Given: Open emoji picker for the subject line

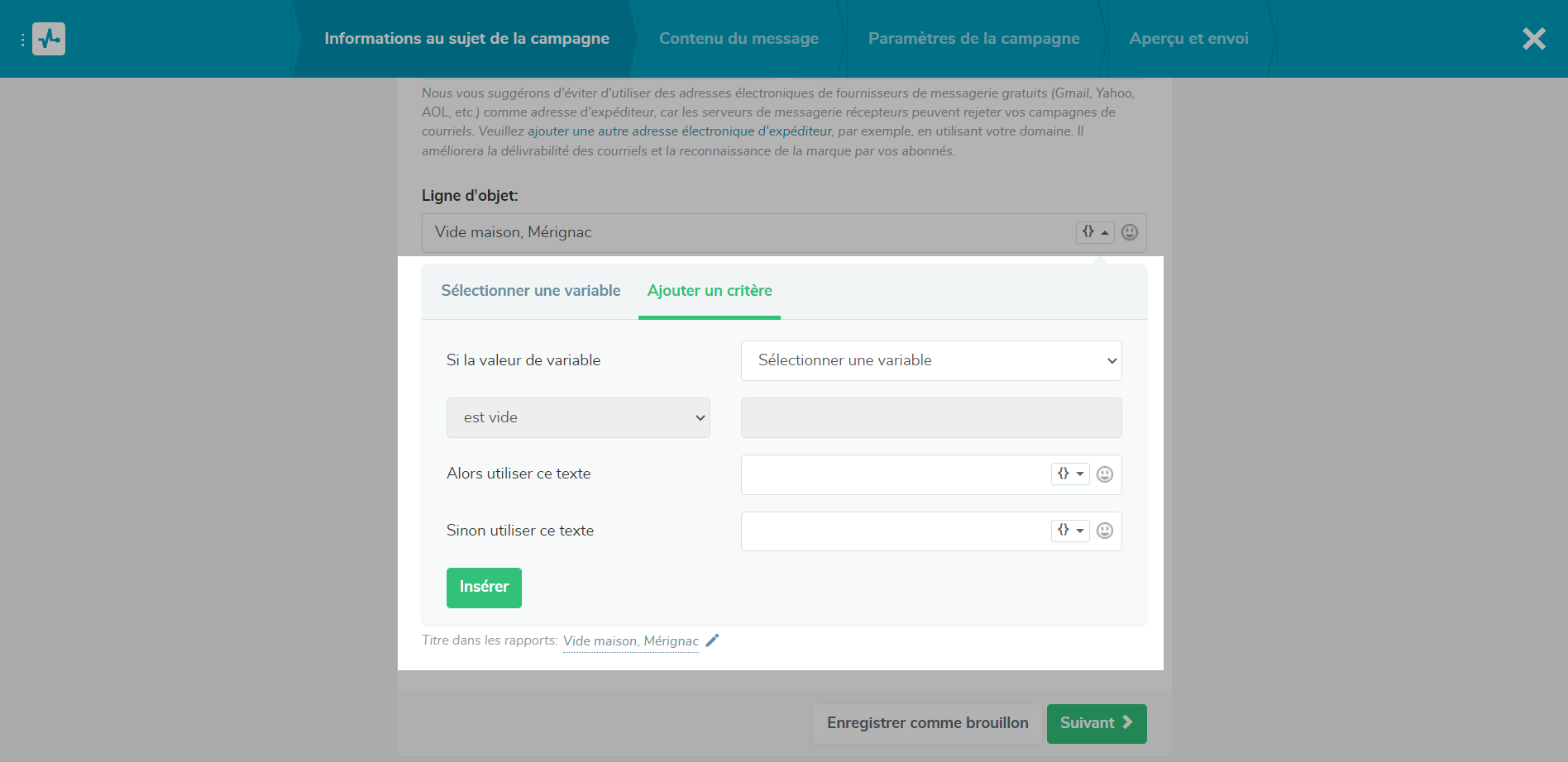Looking at the screenshot, I should [x=1130, y=232].
